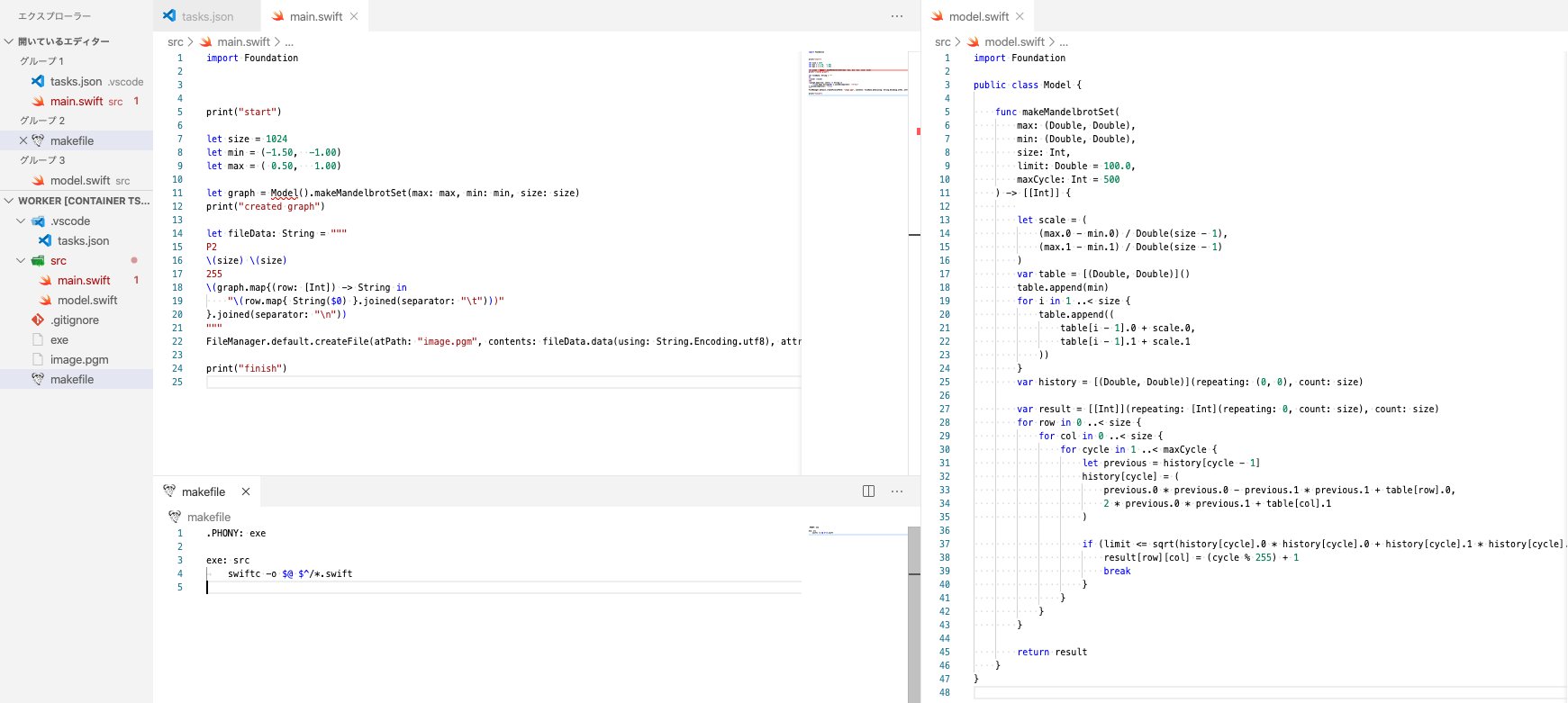This screenshot has height=703, width=1568.
Task: Click line number 11 in main.swift
Action: 177,193
